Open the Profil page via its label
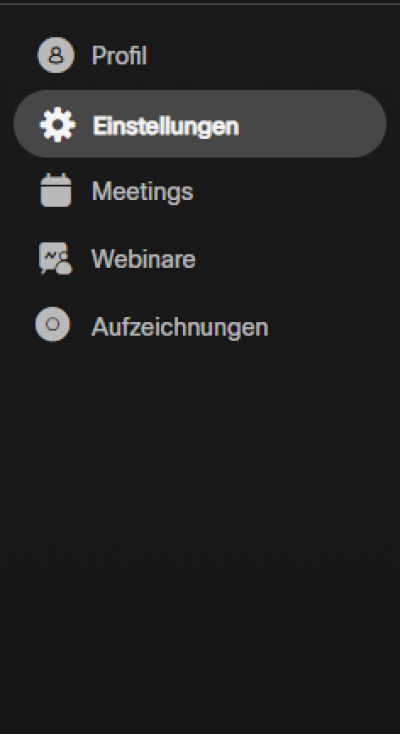This screenshot has height=734, width=400. click(x=119, y=56)
